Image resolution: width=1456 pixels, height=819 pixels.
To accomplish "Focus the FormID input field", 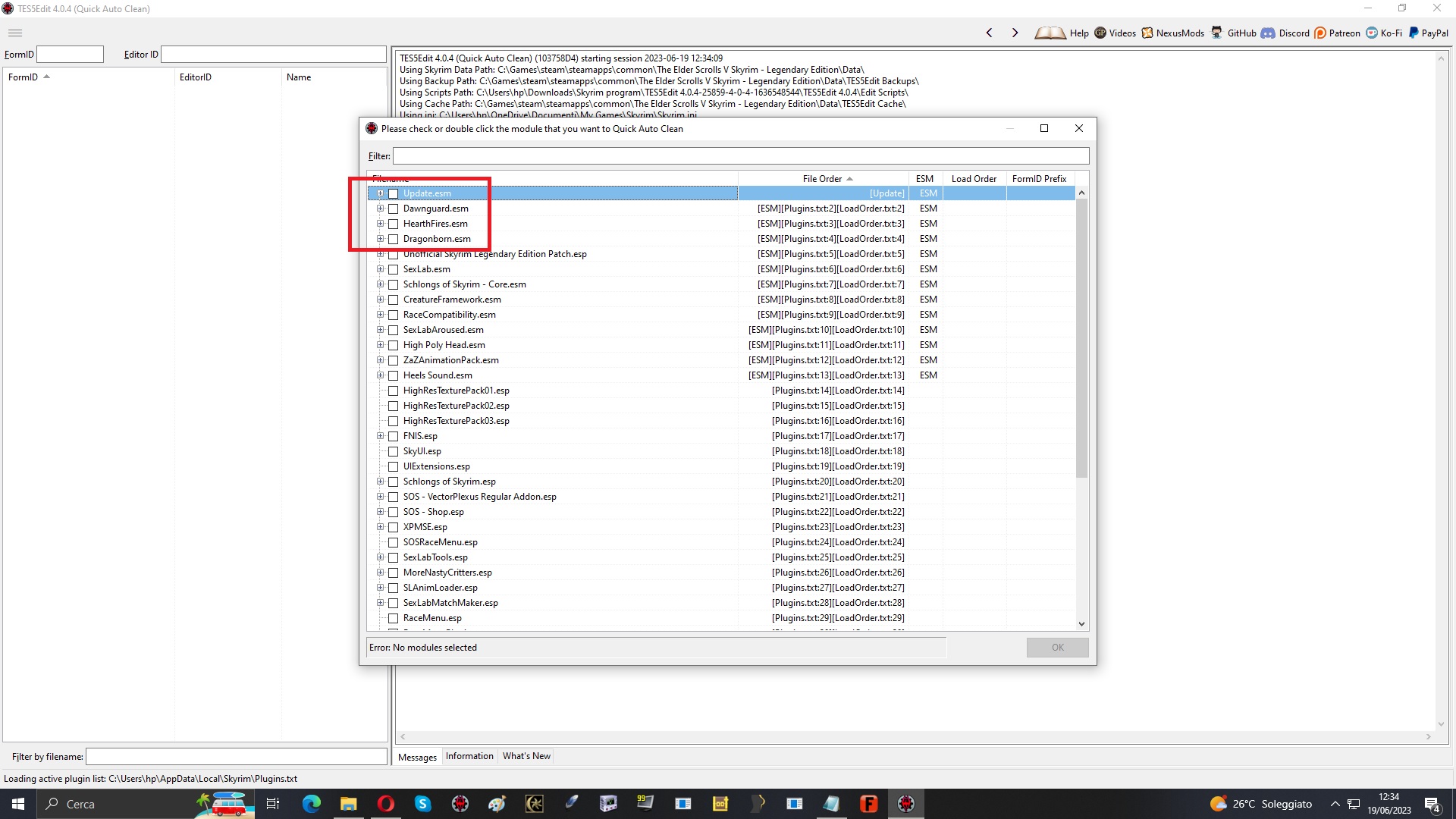I will click(x=70, y=55).
